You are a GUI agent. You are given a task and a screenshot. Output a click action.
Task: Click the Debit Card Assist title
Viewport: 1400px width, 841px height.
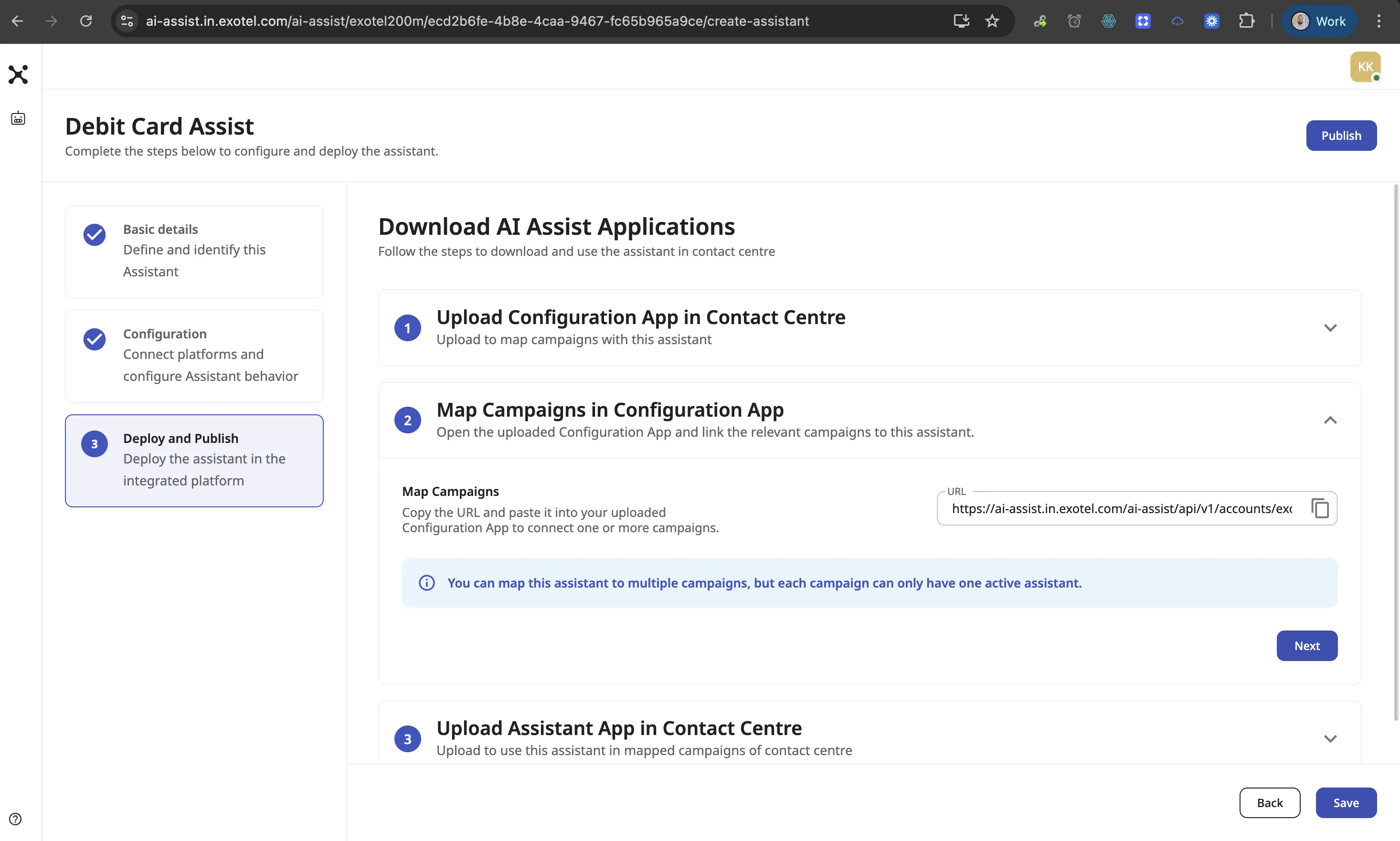pyautogui.click(x=159, y=126)
